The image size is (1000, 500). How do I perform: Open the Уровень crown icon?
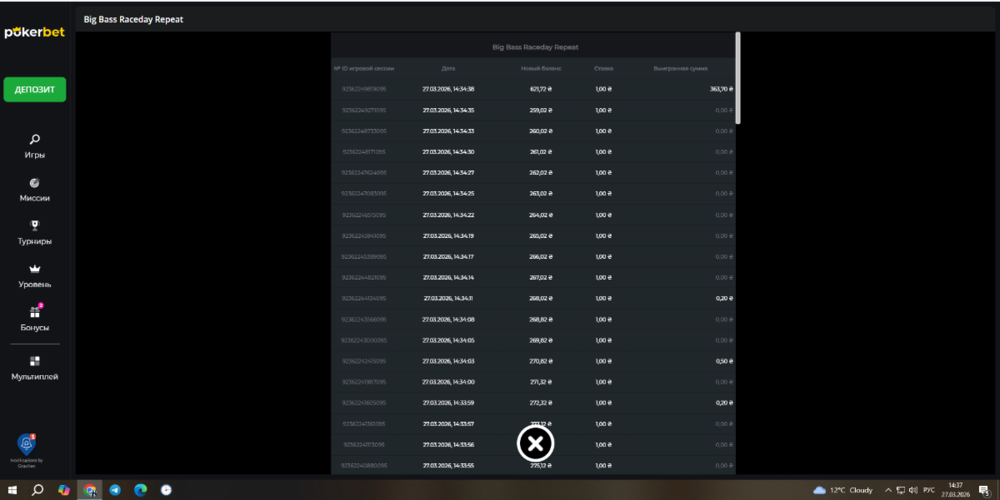point(35,269)
